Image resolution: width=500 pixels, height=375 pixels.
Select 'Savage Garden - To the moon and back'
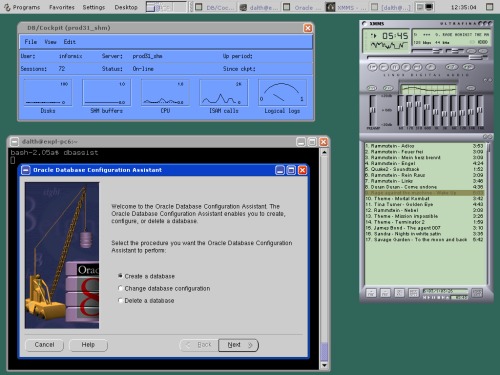[x=424, y=239]
